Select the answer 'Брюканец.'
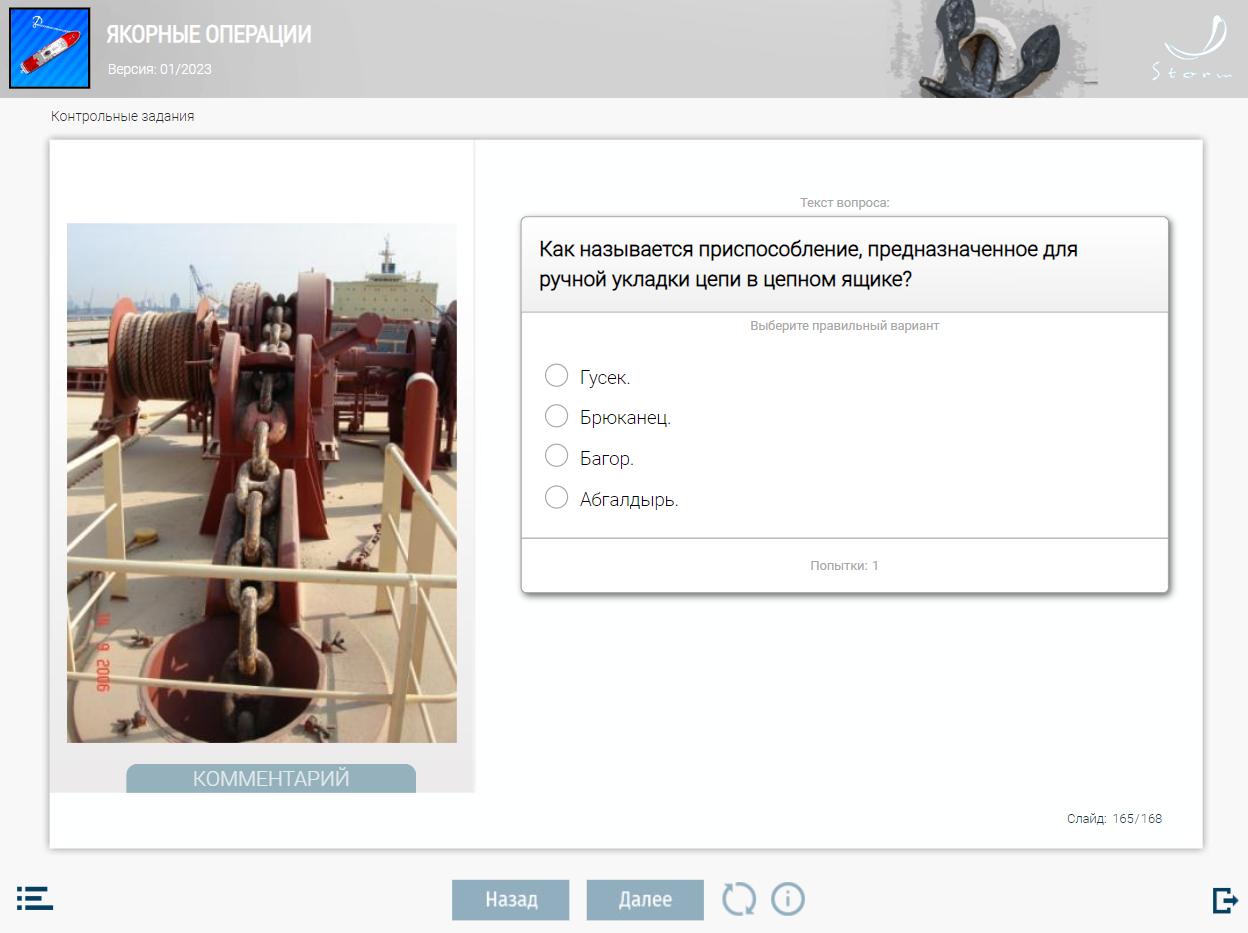 point(556,416)
